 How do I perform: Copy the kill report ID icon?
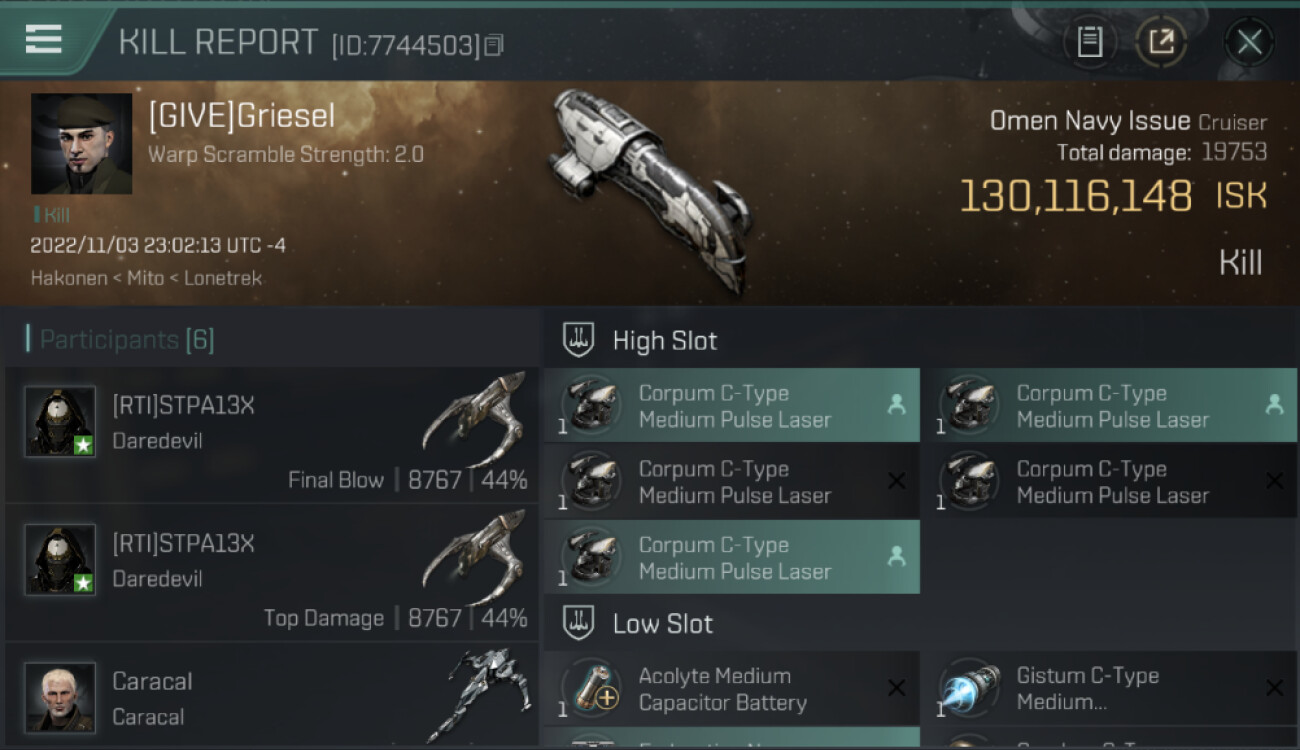pyautogui.click(x=493, y=45)
